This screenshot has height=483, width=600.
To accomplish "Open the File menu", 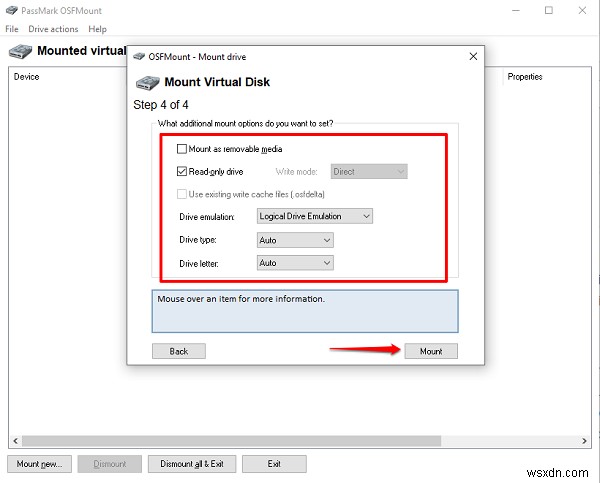I will point(11,29).
